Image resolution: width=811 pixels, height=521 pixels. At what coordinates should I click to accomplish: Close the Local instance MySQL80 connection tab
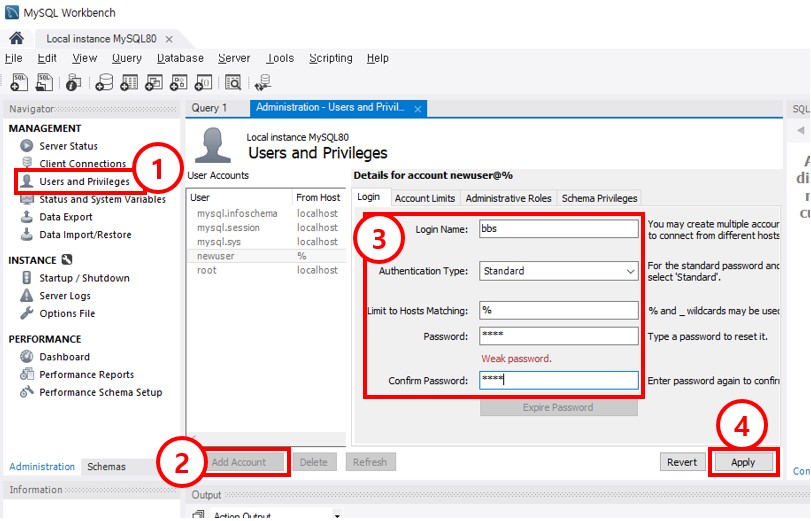(x=169, y=39)
